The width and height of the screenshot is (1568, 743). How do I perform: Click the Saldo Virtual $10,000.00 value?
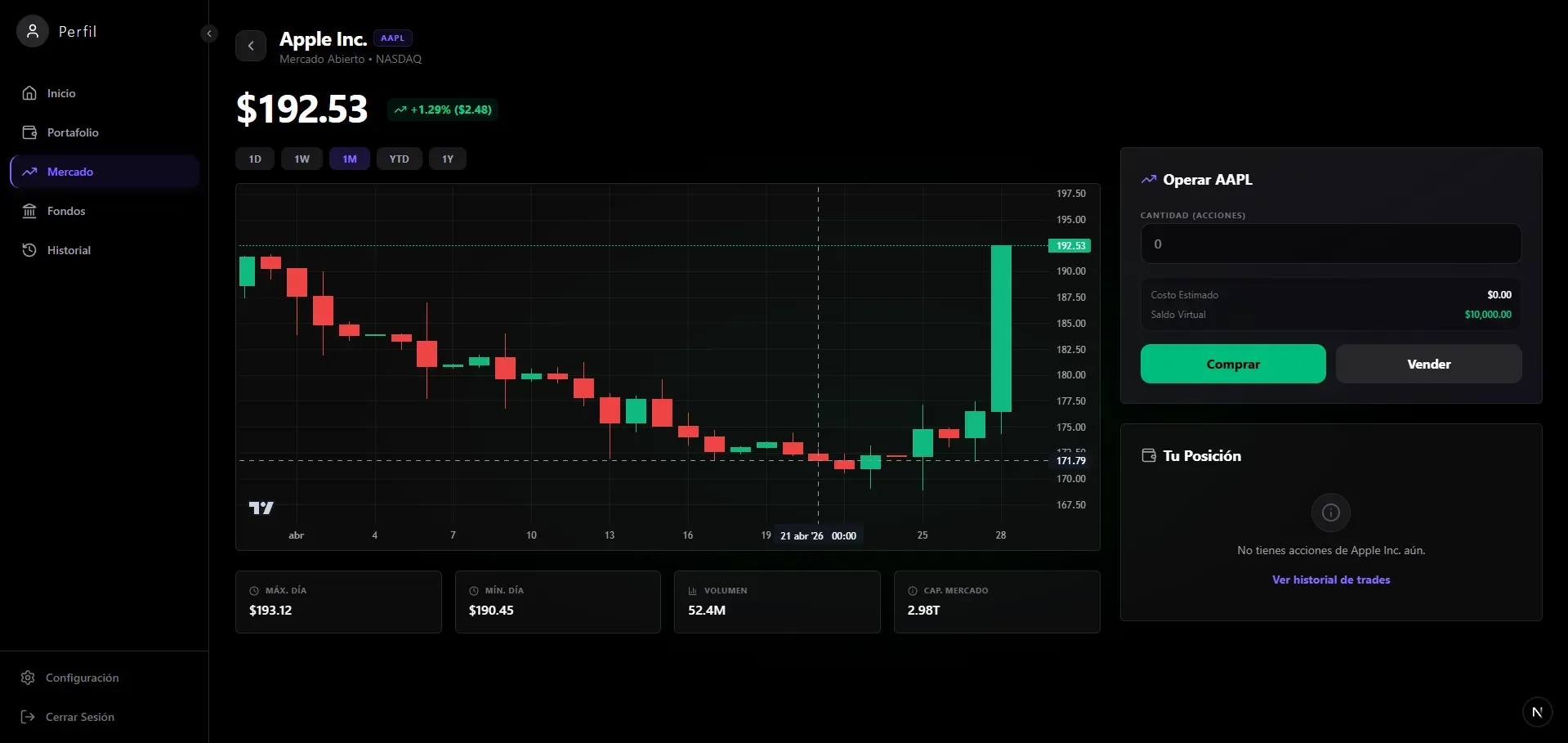tap(1488, 314)
